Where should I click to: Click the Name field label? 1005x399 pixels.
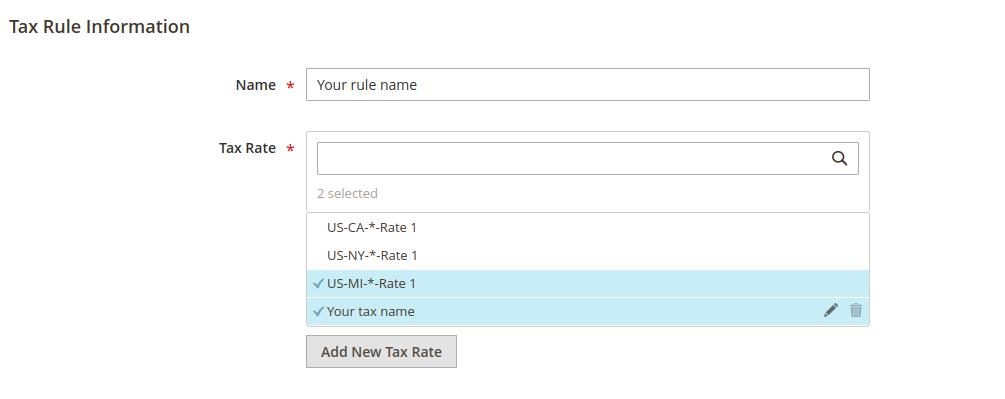pyautogui.click(x=256, y=85)
